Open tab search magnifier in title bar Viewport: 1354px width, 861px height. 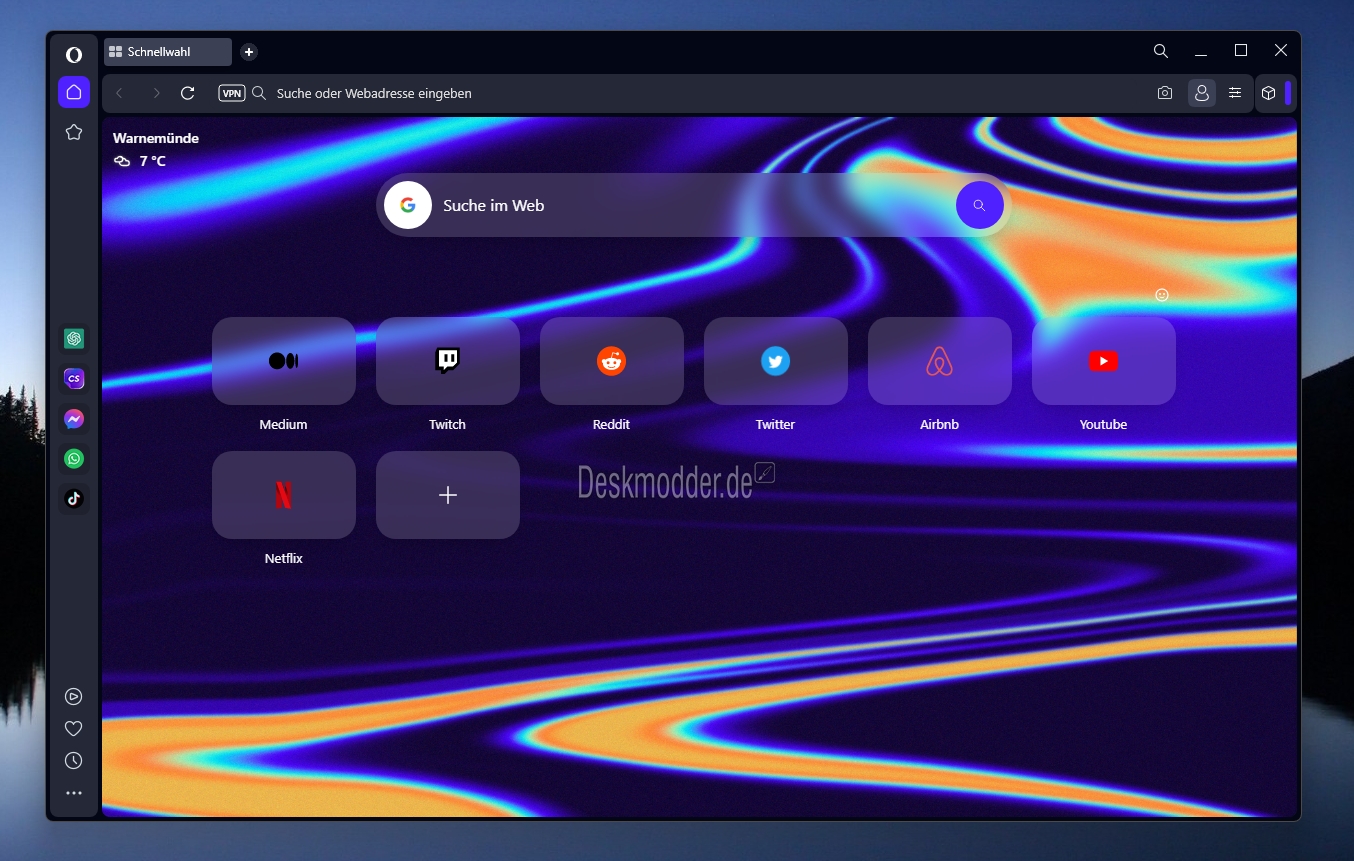tap(1160, 51)
